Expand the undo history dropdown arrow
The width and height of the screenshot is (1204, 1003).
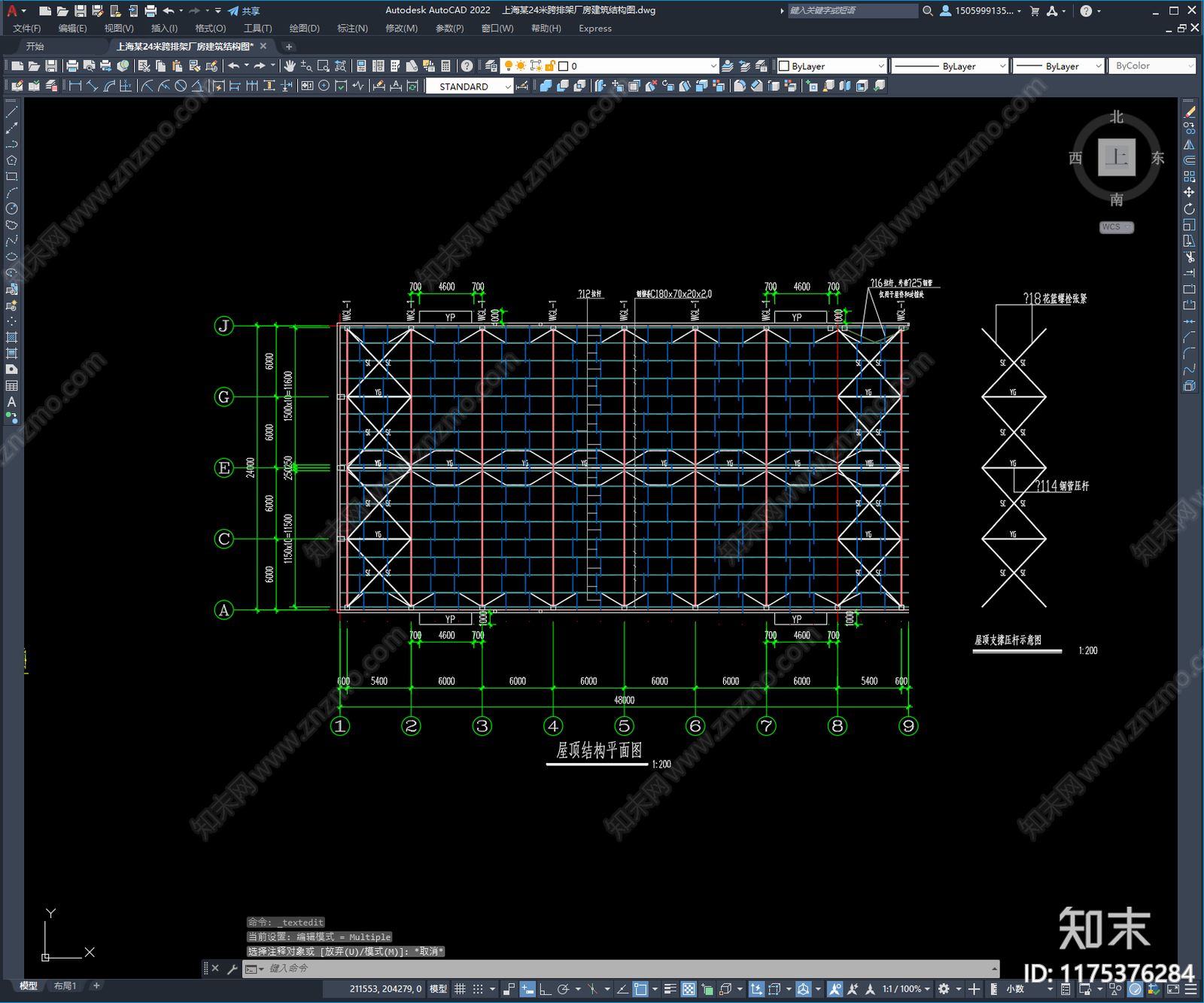(247, 65)
